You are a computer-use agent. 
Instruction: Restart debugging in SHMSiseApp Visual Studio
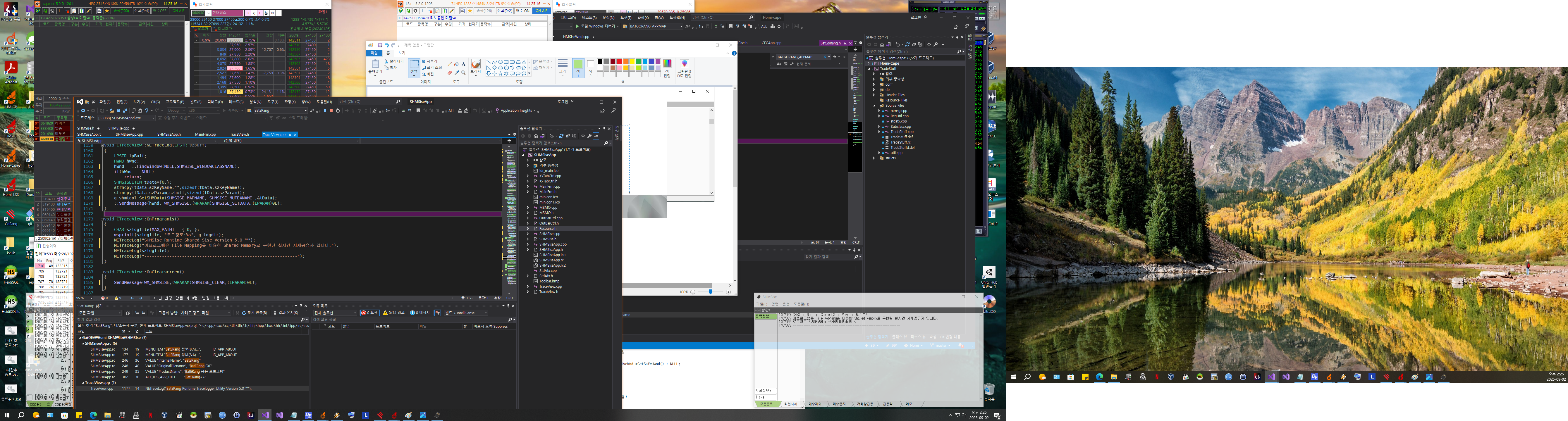pos(338,111)
